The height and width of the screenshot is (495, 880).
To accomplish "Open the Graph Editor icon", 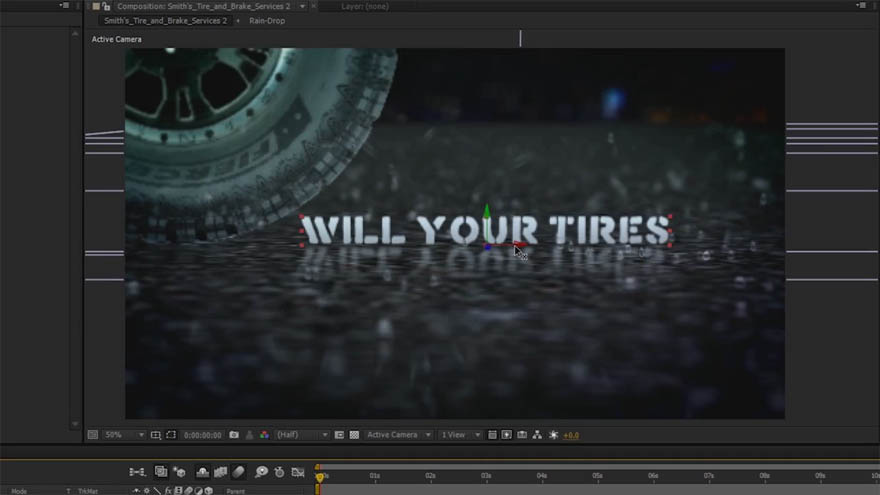I will [298, 472].
